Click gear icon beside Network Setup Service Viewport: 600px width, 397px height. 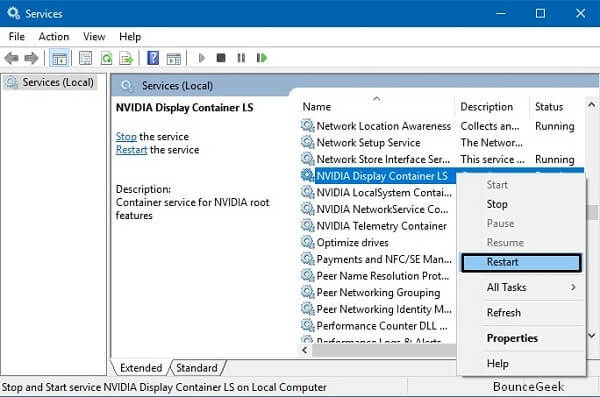307,142
